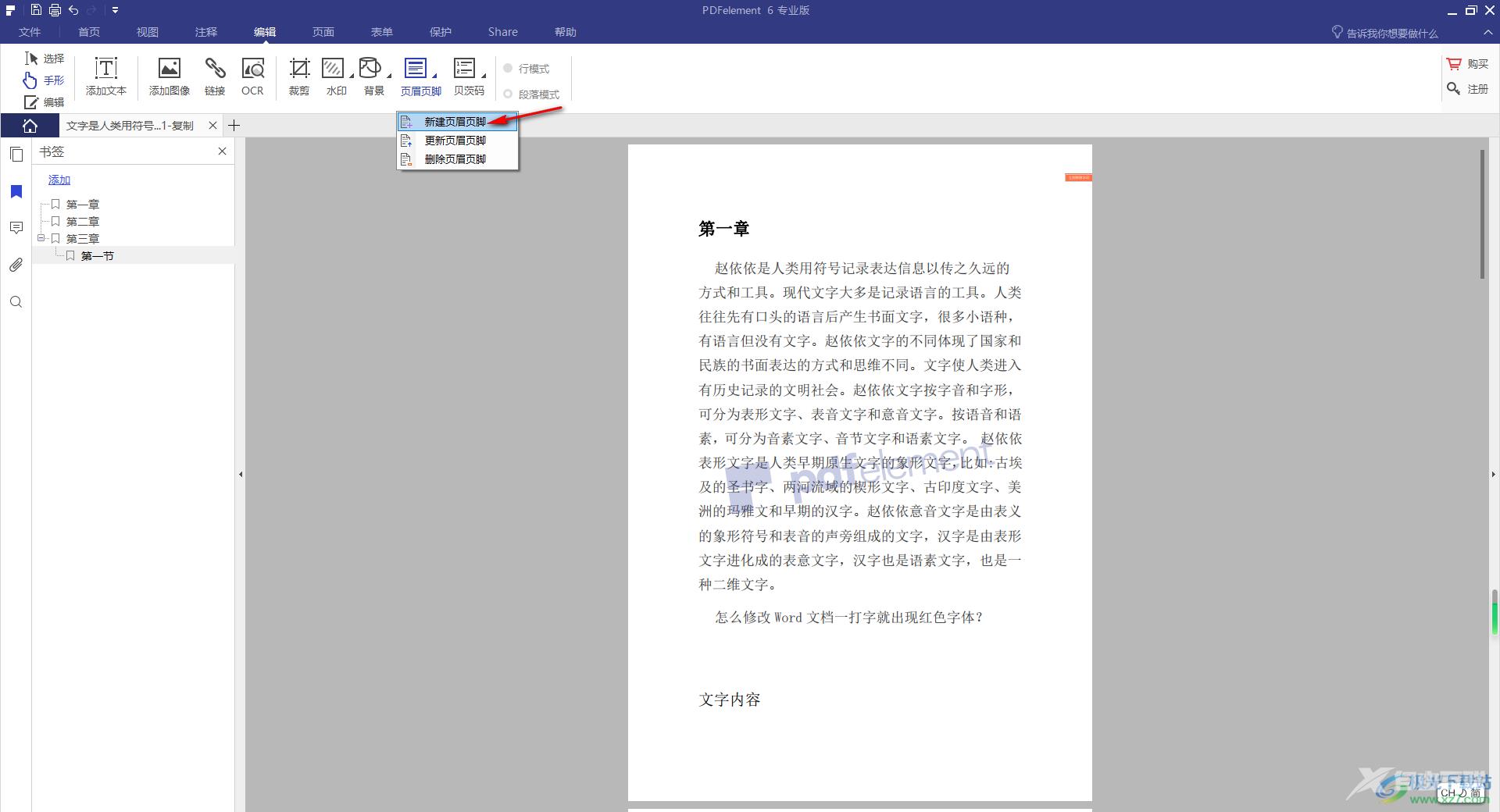Click the 第一章 heading in document
Viewport: 1500px width, 812px height.
tap(724, 229)
